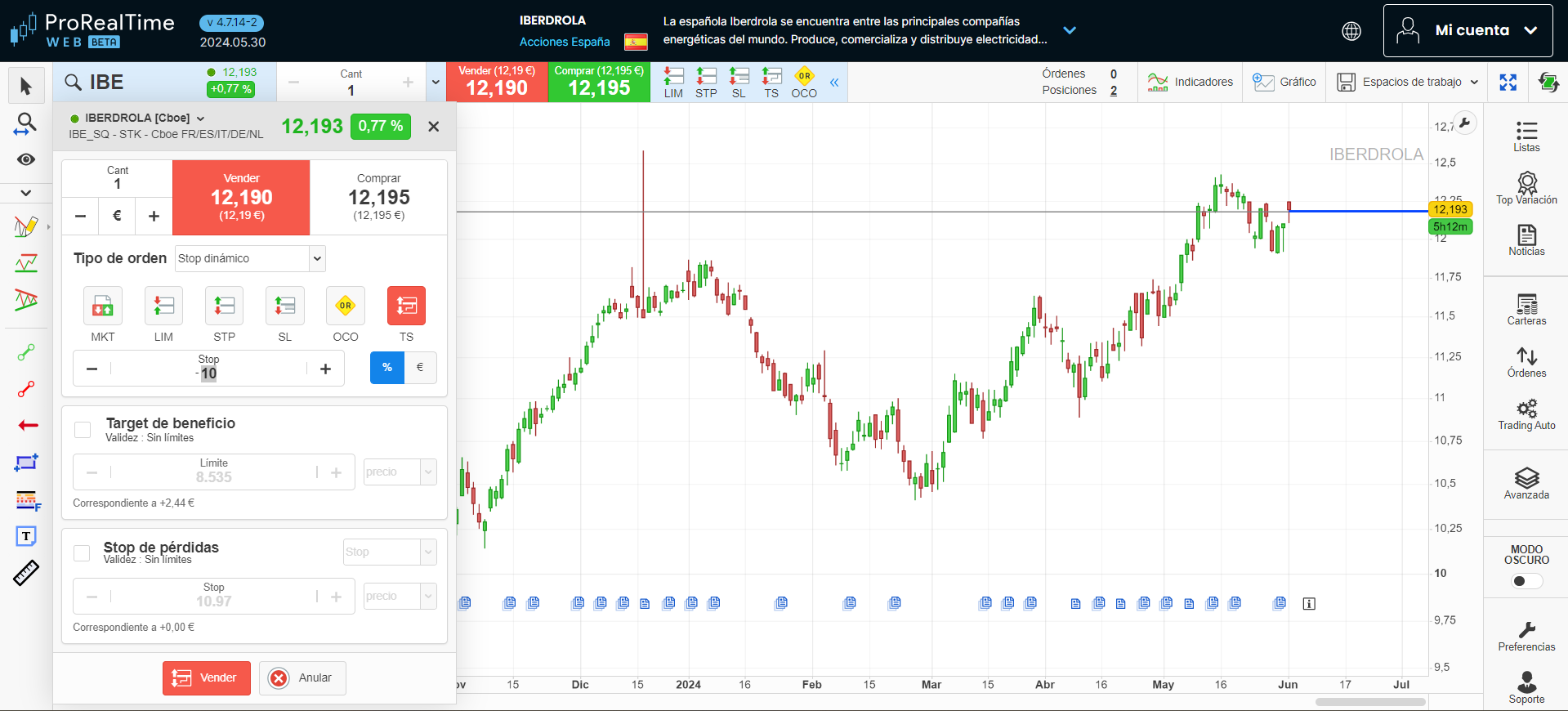This screenshot has width=1568, height=711.
Task: Choose the red arrow drawing tool
Action: pyautogui.click(x=28, y=425)
